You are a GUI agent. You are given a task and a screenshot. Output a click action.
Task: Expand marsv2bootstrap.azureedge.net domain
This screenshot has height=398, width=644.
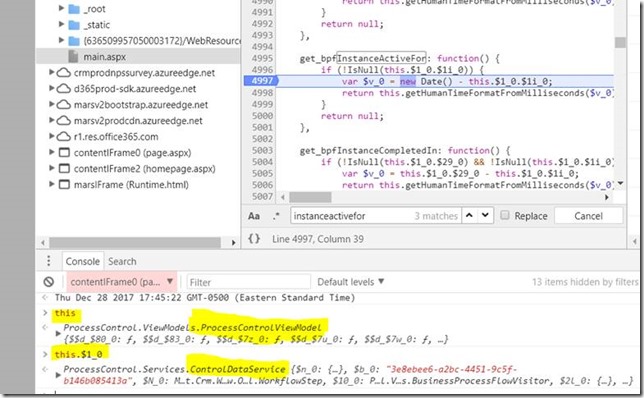point(51,104)
